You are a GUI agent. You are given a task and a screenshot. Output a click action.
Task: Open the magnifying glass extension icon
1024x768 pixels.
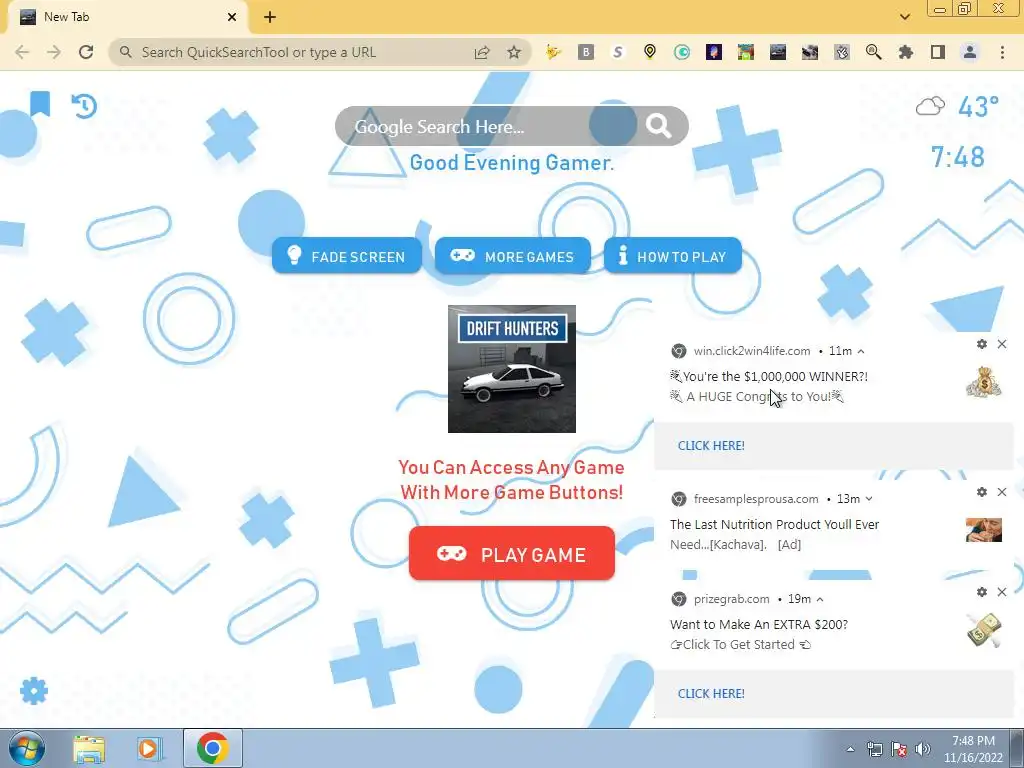[x=873, y=52]
